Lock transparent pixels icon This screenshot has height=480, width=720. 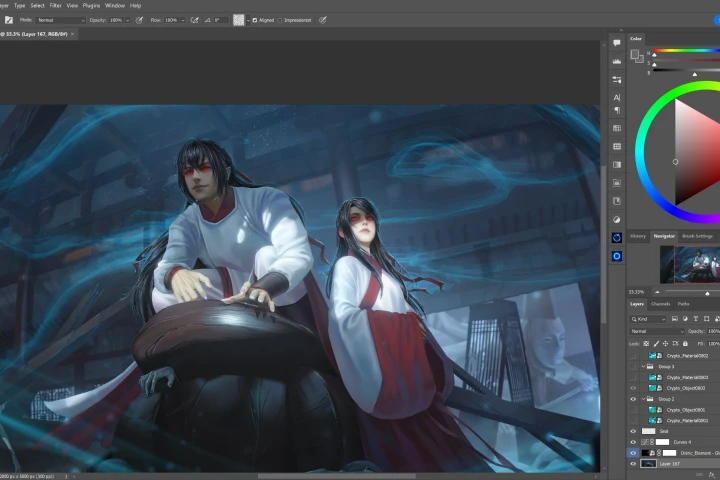coord(646,344)
